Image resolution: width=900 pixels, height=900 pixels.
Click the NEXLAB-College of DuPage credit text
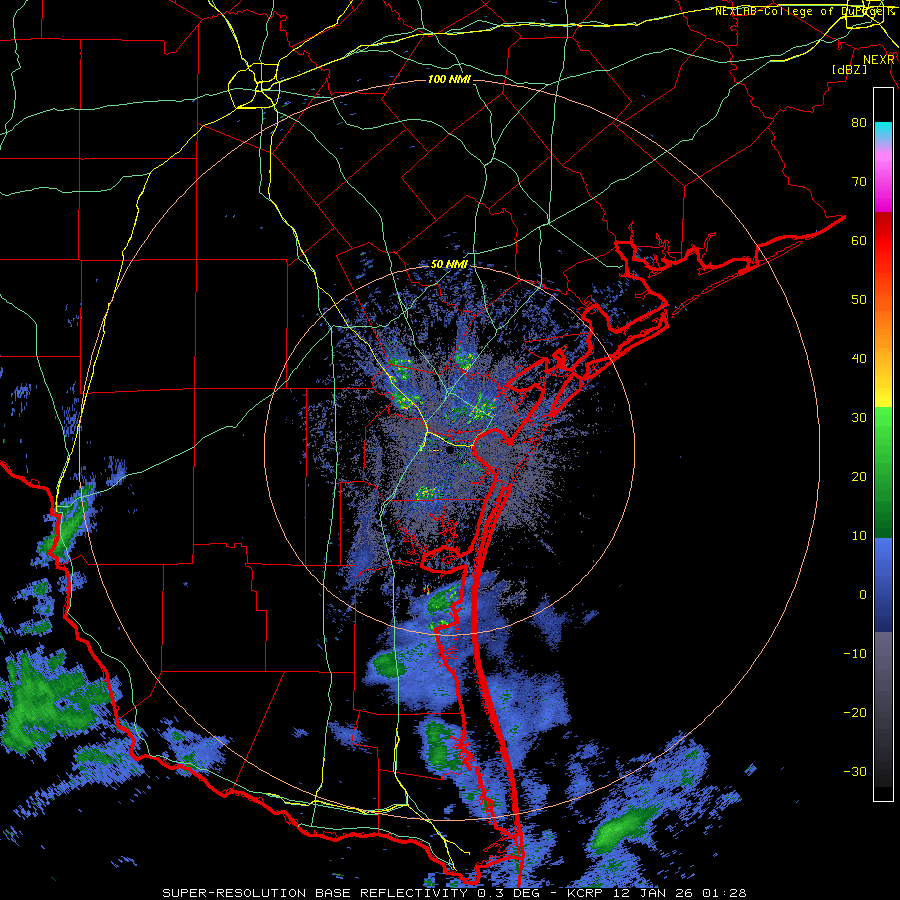pyautogui.click(x=805, y=11)
